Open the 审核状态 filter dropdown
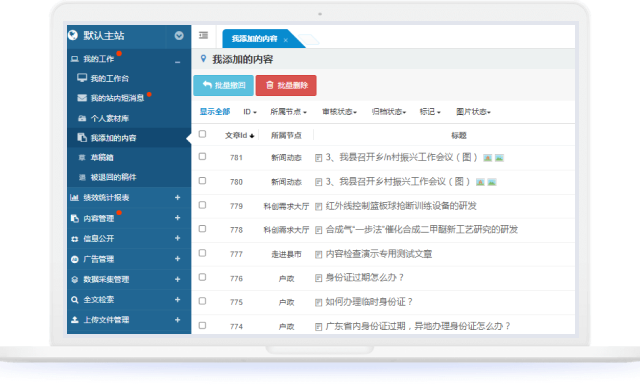Image resolution: width=640 pixels, height=386 pixels. click(339, 112)
